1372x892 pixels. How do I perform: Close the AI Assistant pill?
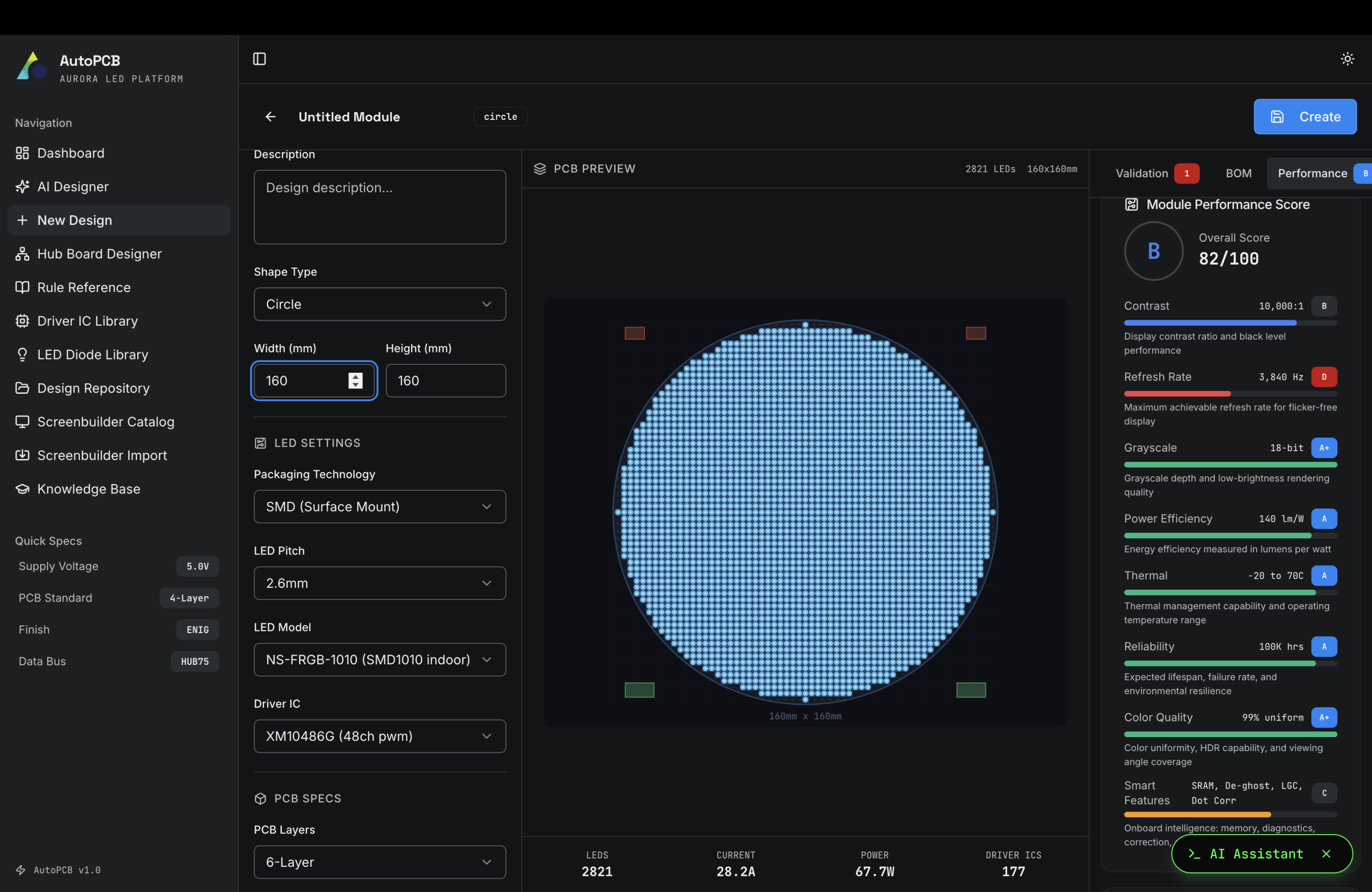(1326, 853)
